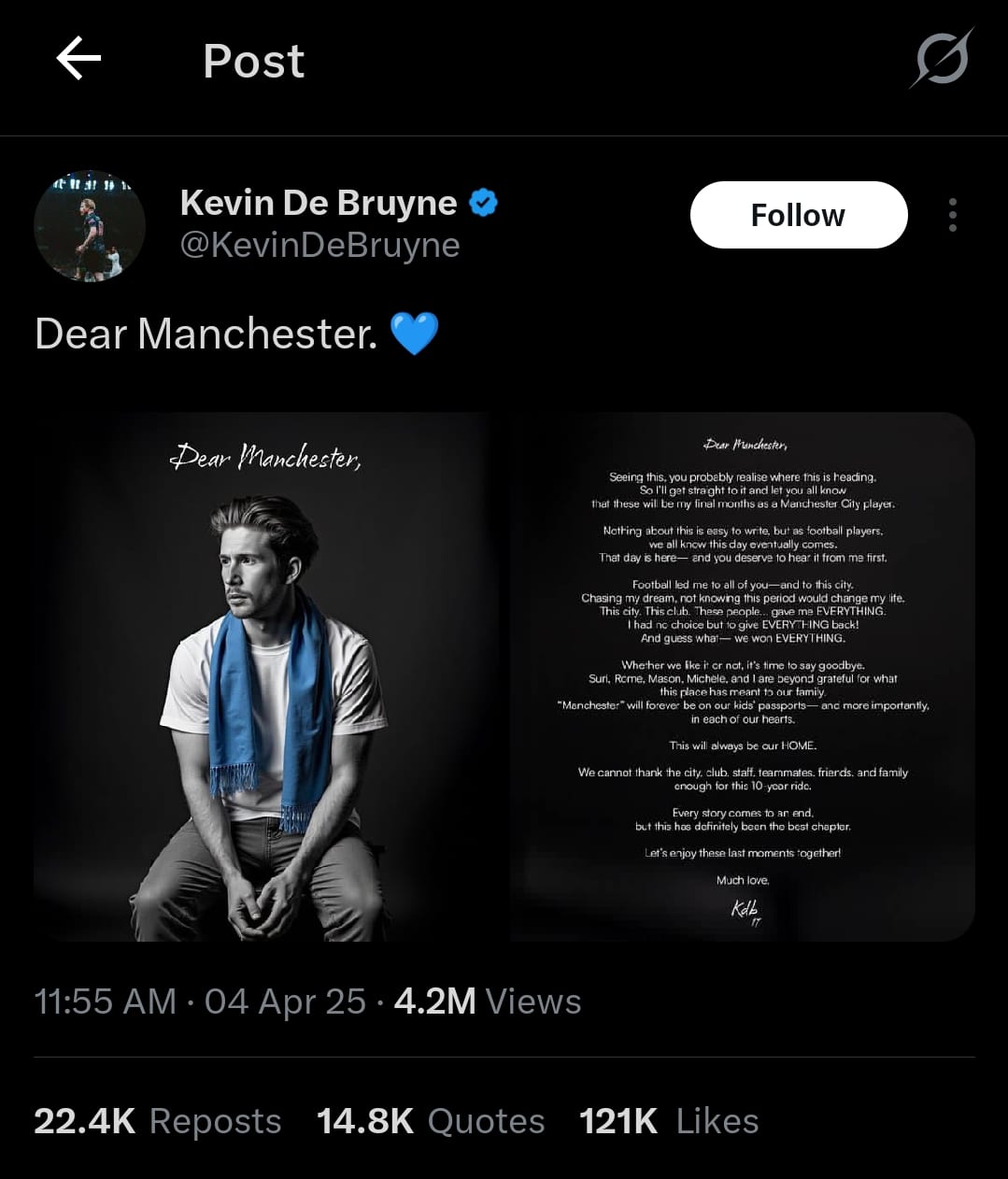The height and width of the screenshot is (1179, 1008).
Task: Tap the Kdb signature on the letter
Action: pyautogui.click(x=745, y=909)
